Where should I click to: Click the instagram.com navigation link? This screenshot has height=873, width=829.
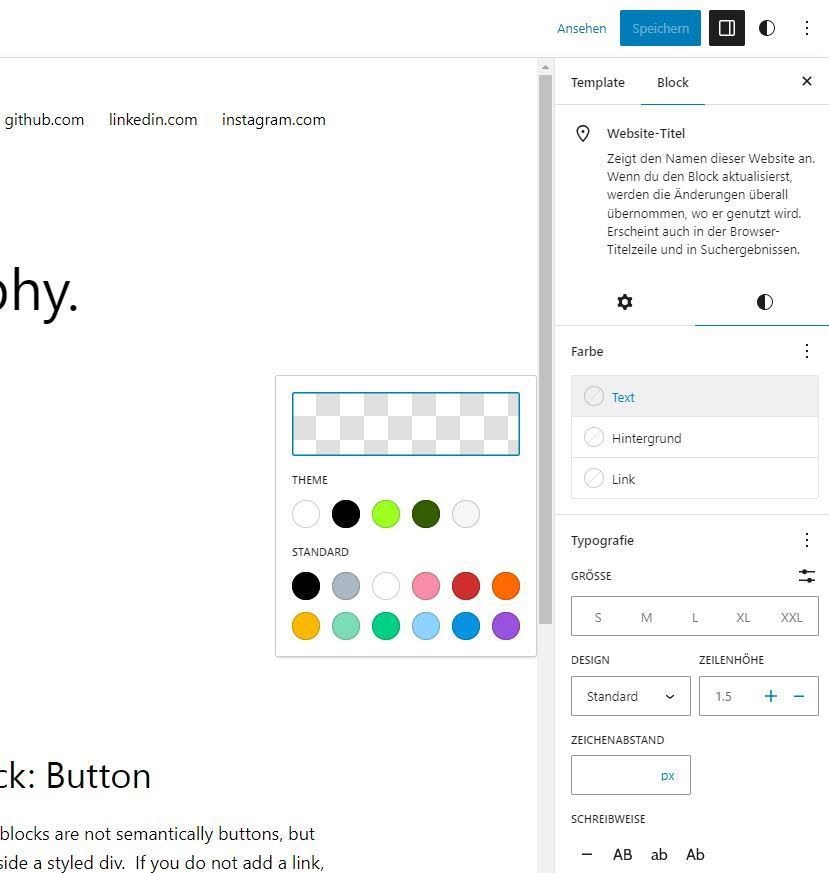(x=273, y=120)
